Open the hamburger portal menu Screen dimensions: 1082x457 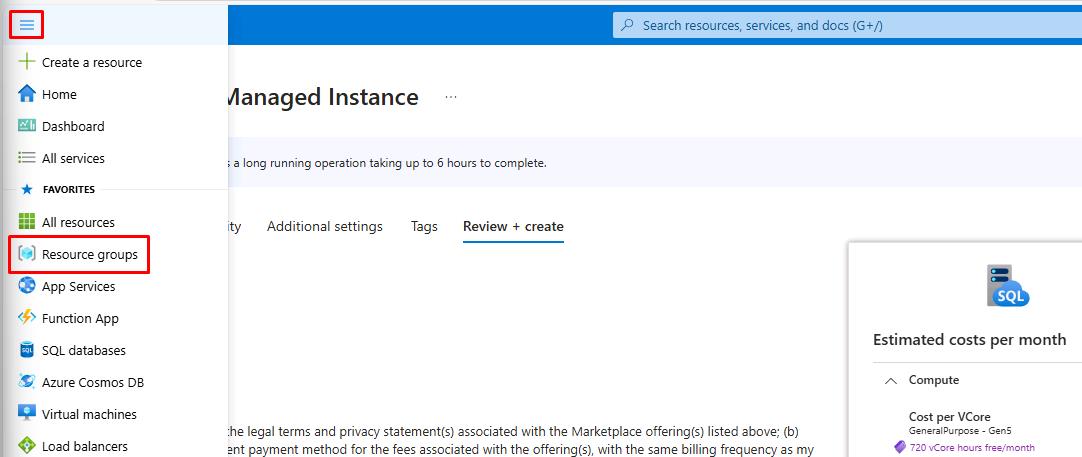click(x=26, y=25)
